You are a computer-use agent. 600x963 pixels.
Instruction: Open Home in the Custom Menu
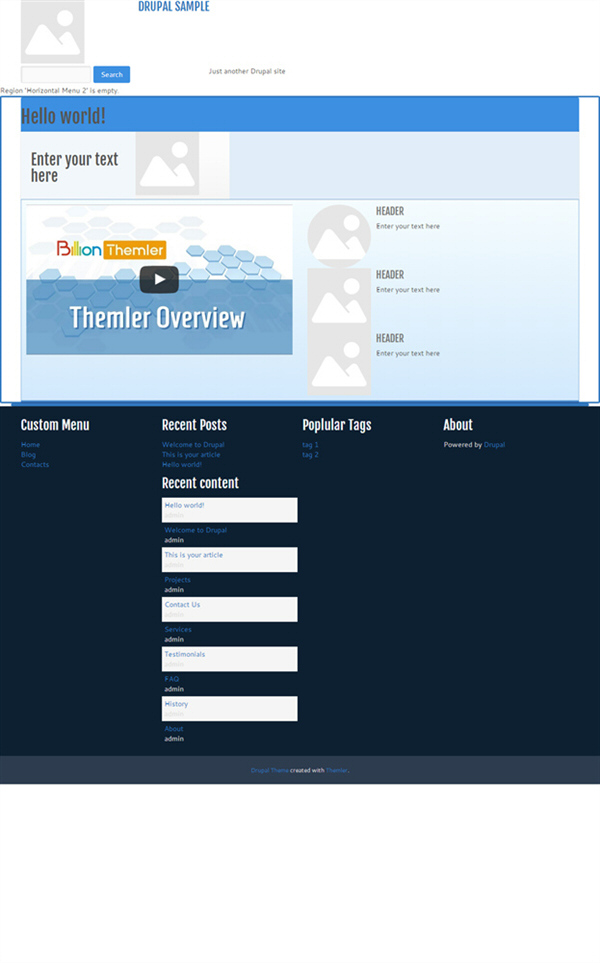tap(30, 445)
